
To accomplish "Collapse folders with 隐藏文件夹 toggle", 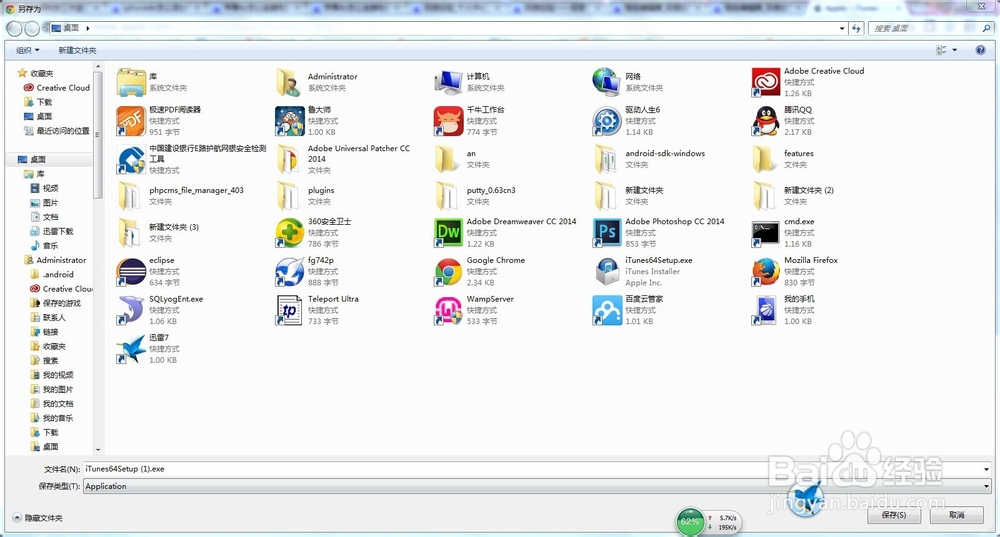I will click(x=38, y=518).
